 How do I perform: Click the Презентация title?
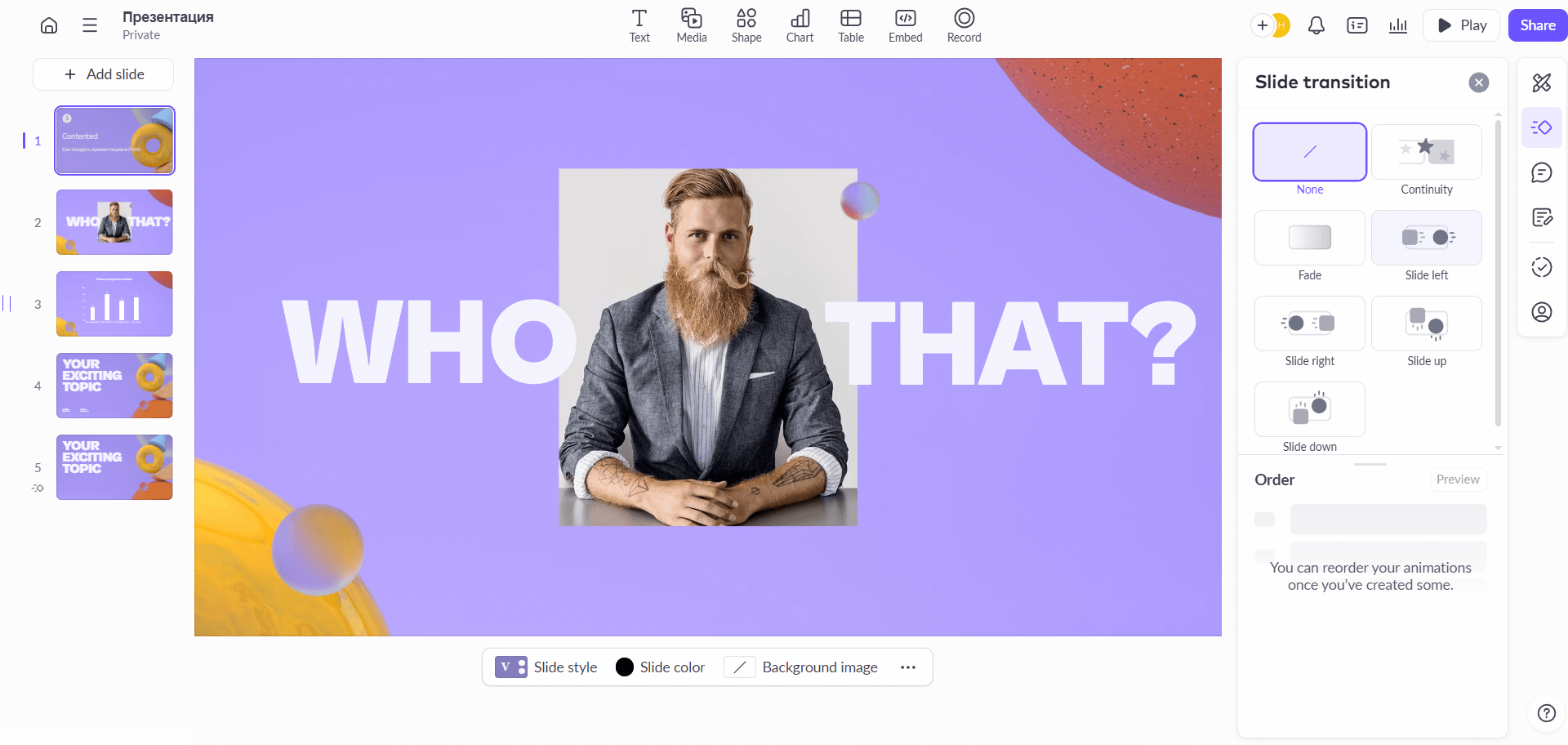[x=168, y=17]
